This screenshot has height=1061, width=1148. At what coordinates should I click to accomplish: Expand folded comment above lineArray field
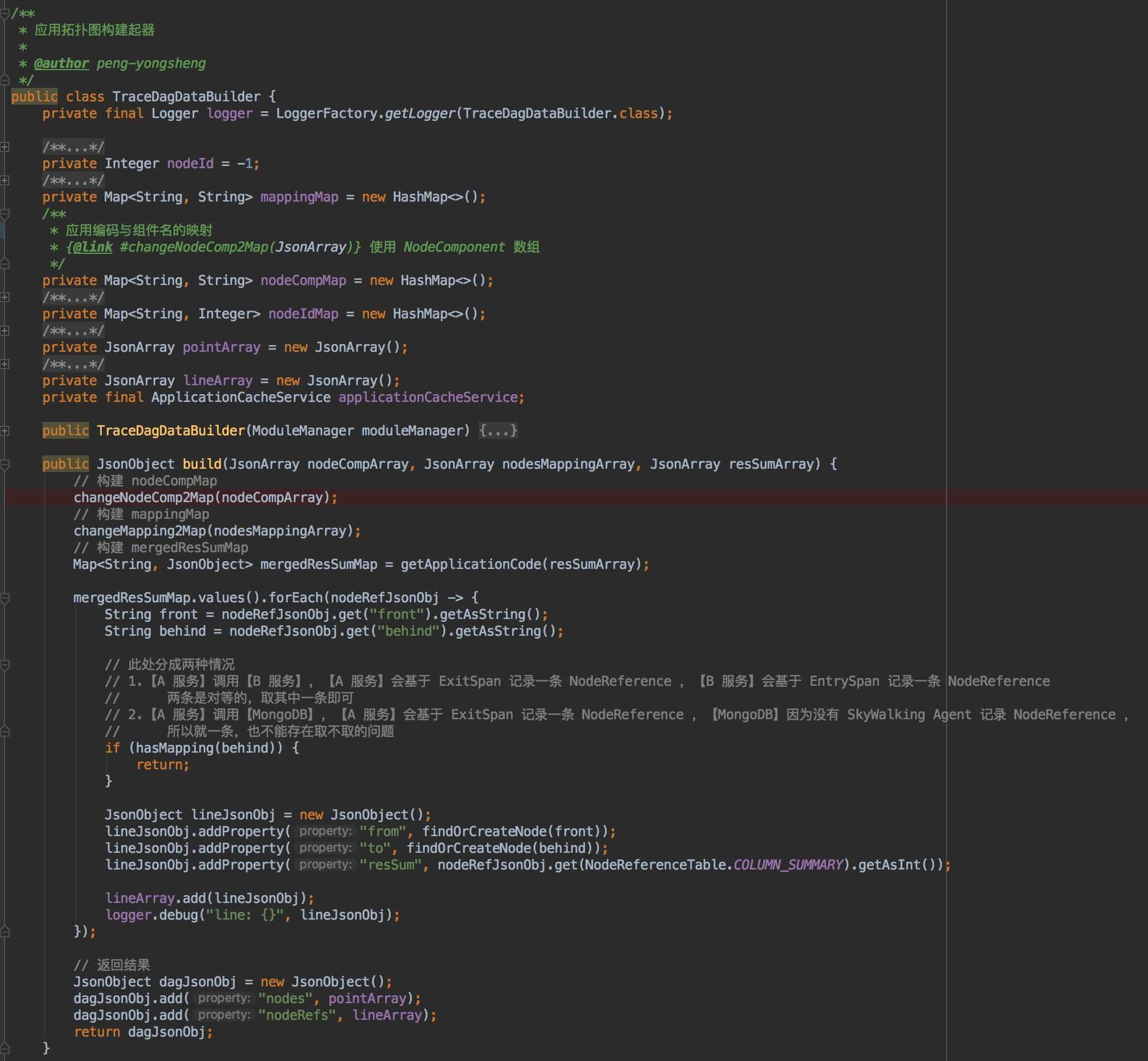click(x=4, y=364)
